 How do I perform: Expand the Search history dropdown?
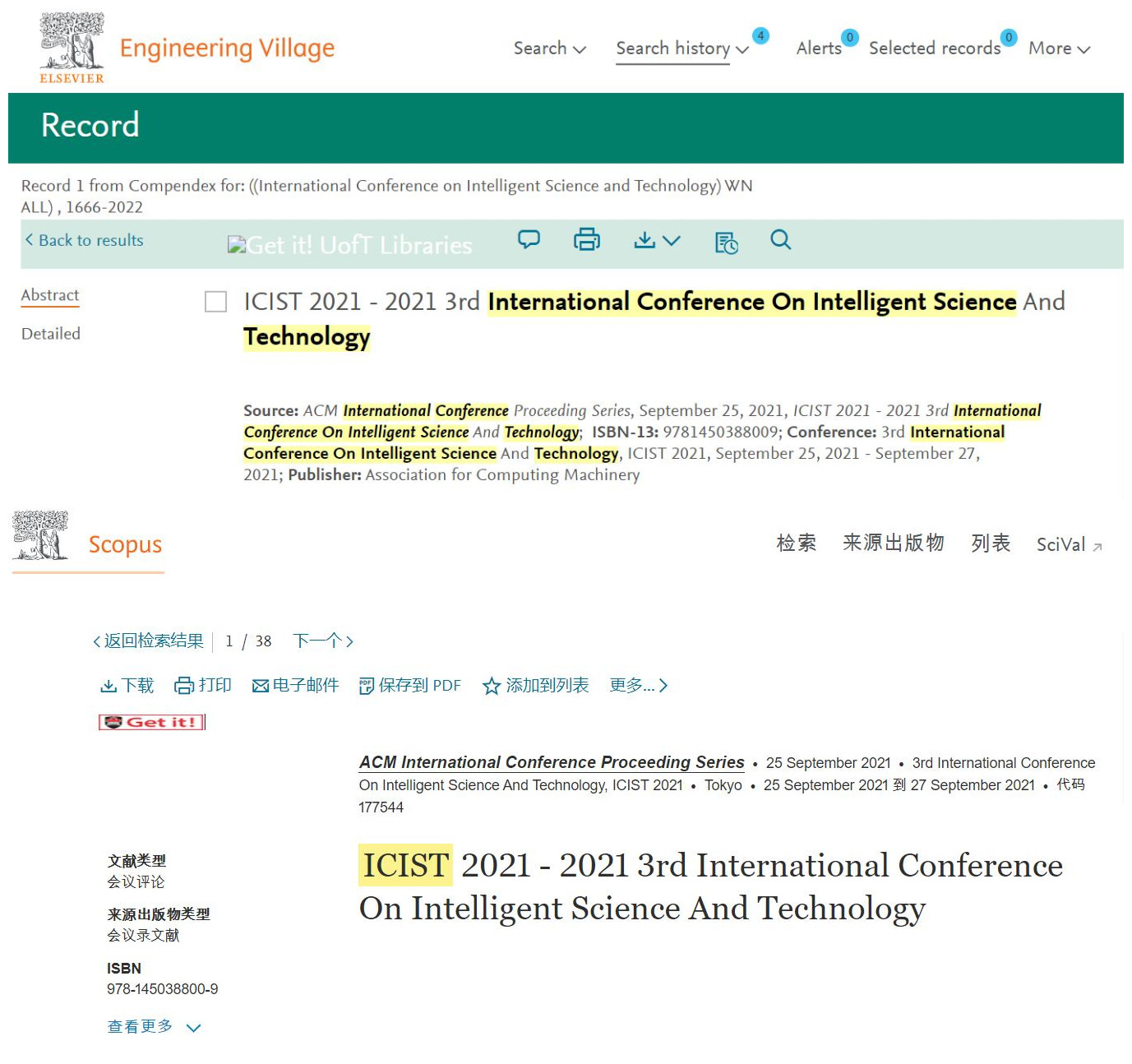[682, 49]
